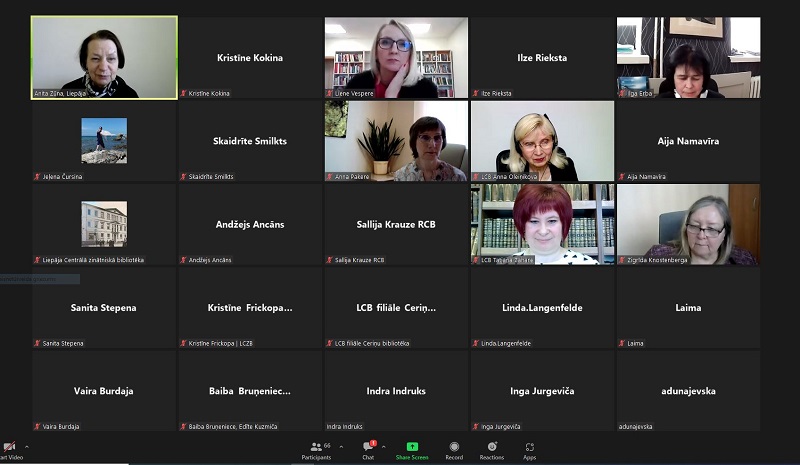800x465 pixels.
Task: Click muted mic icon beside Skaidrīte Smilkts
Action: tap(184, 177)
